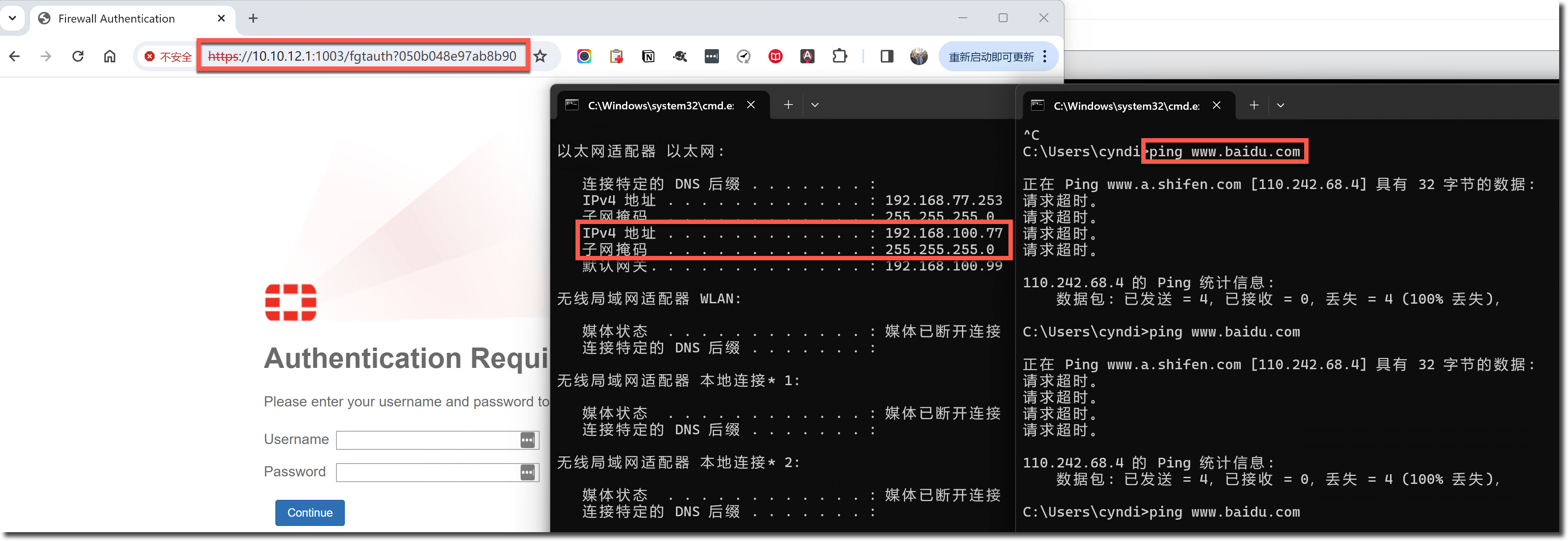Toggle the browser side panel
This screenshot has width=1568, height=541.
[x=887, y=57]
